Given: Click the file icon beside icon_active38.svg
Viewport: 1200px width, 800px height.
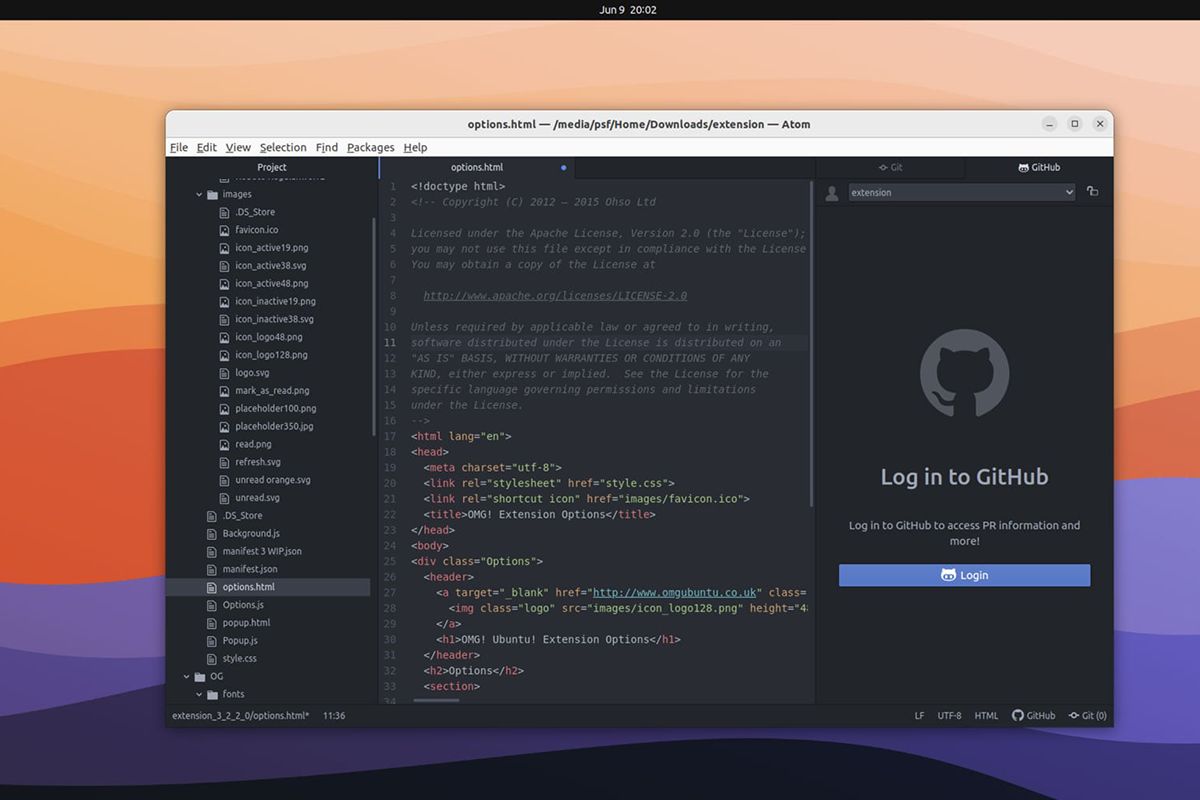Looking at the screenshot, I should point(225,266).
